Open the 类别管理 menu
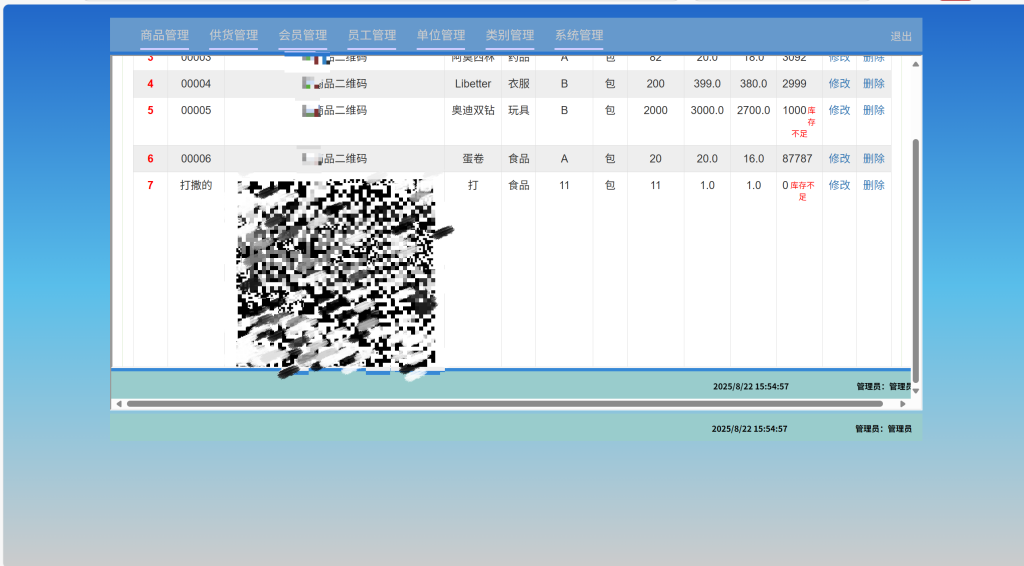 coord(510,35)
